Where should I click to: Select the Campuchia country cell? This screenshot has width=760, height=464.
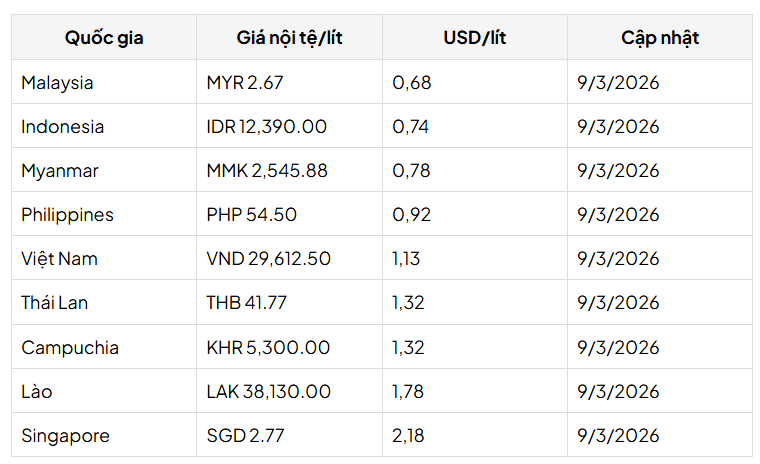coord(70,348)
